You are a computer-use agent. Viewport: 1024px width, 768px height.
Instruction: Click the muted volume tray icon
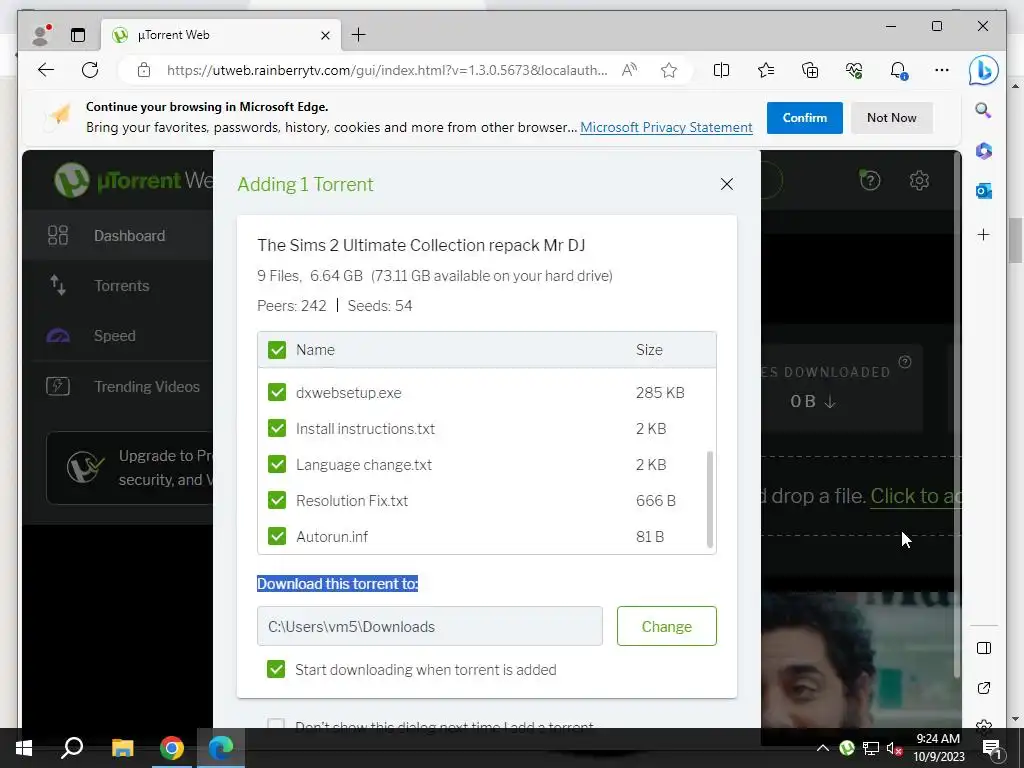pyautogui.click(x=895, y=748)
